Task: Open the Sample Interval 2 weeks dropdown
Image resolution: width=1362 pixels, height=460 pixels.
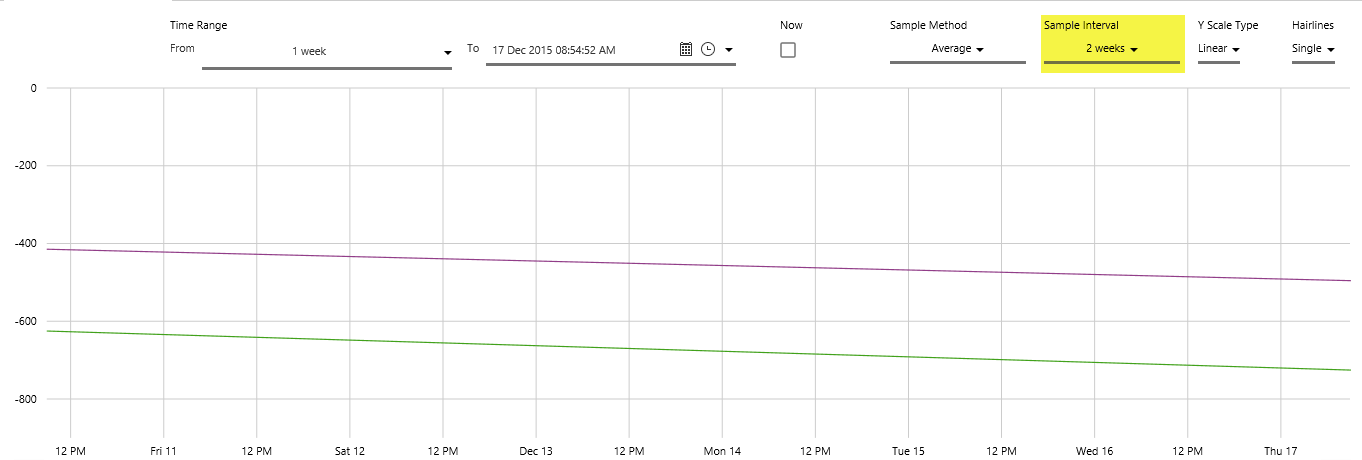Action: [x=1111, y=49]
